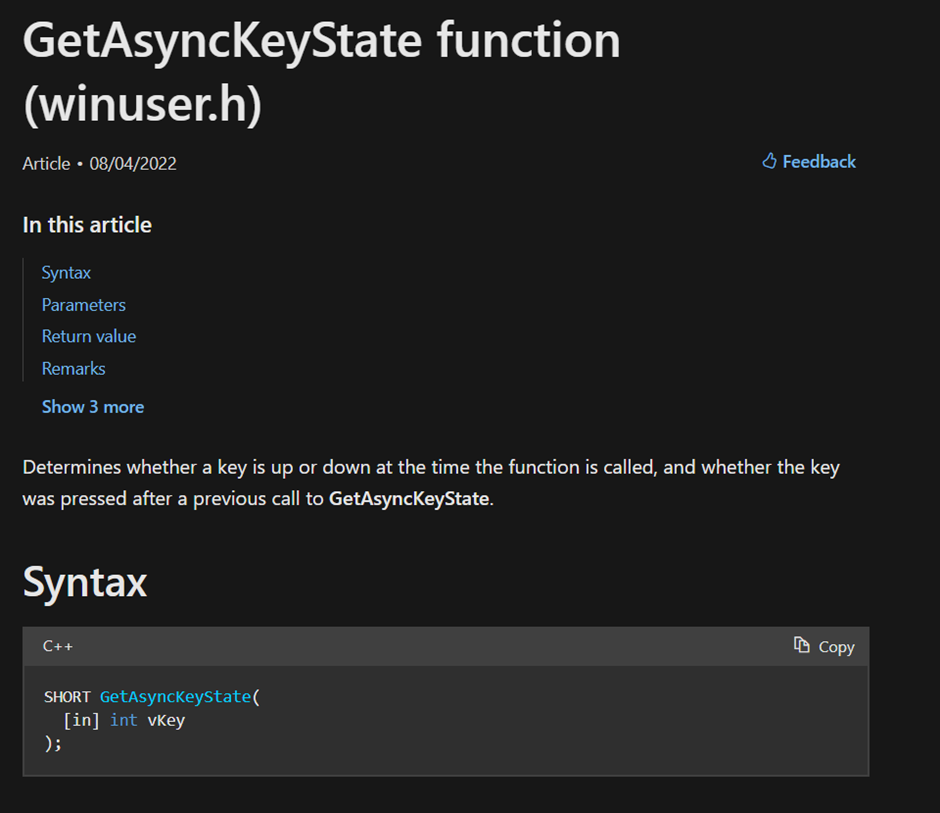Viewport: 940px width, 813px height.
Task: Jump to the Syntax section
Action: pos(66,272)
